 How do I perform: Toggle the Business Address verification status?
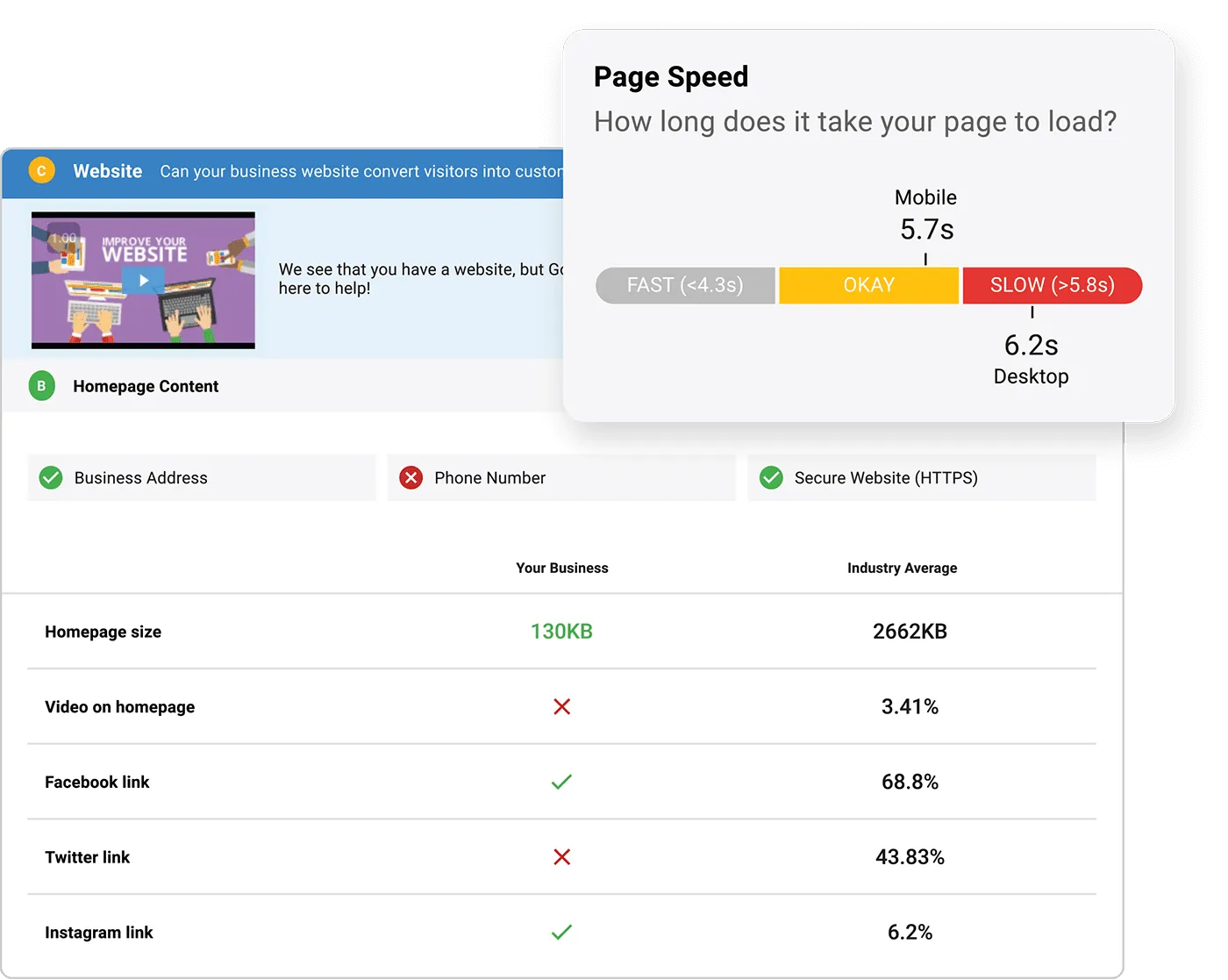tap(51, 477)
